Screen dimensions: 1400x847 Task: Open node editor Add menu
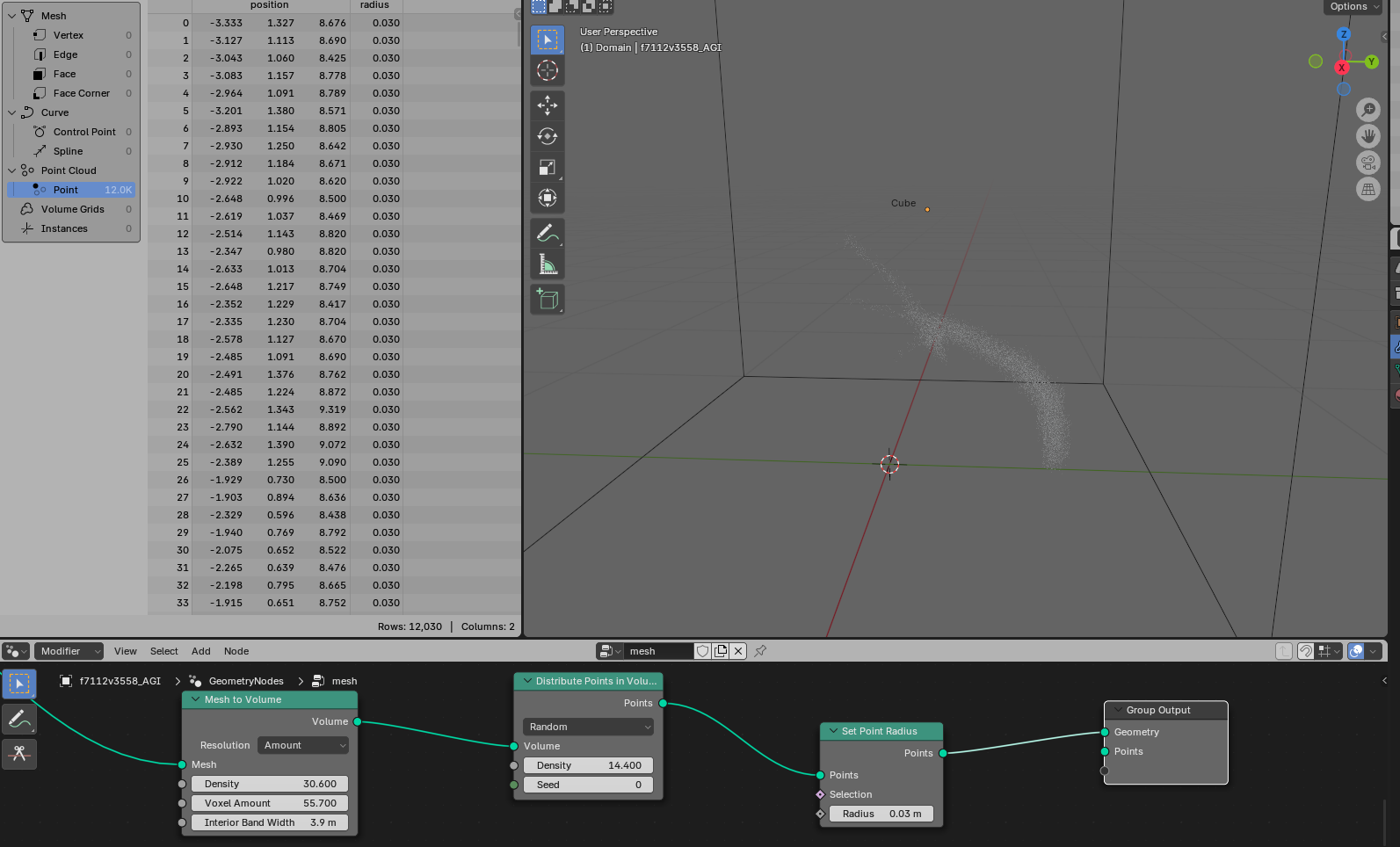pyautogui.click(x=201, y=651)
